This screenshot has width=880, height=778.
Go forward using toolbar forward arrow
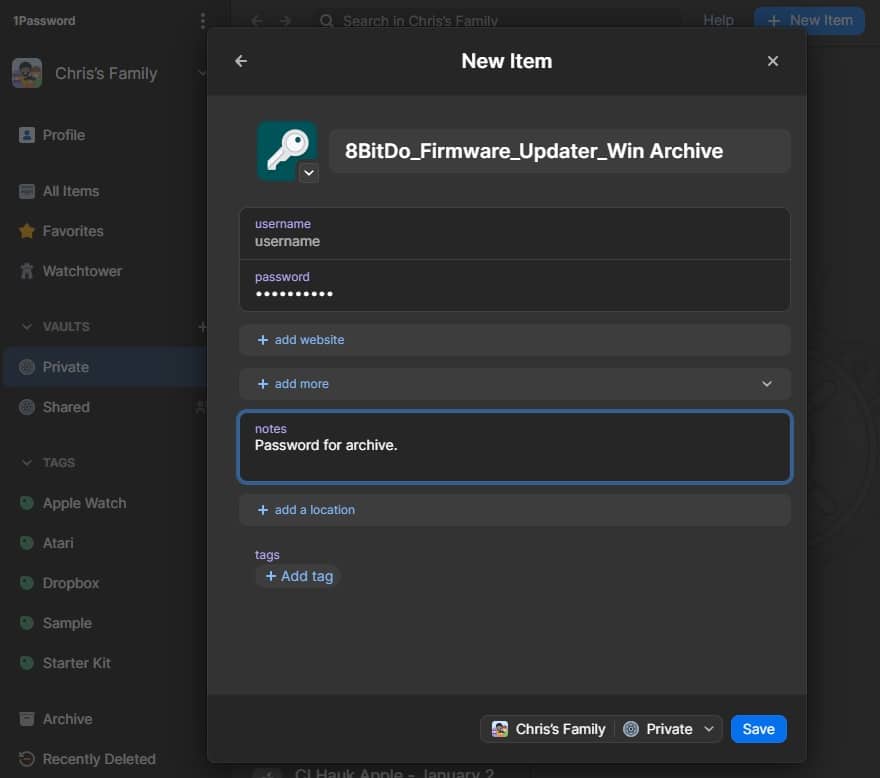click(285, 21)
